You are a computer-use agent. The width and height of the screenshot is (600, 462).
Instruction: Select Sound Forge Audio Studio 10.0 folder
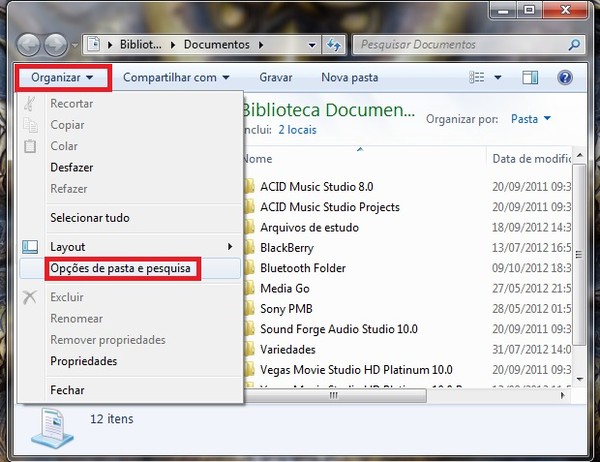tap(339, 329)
